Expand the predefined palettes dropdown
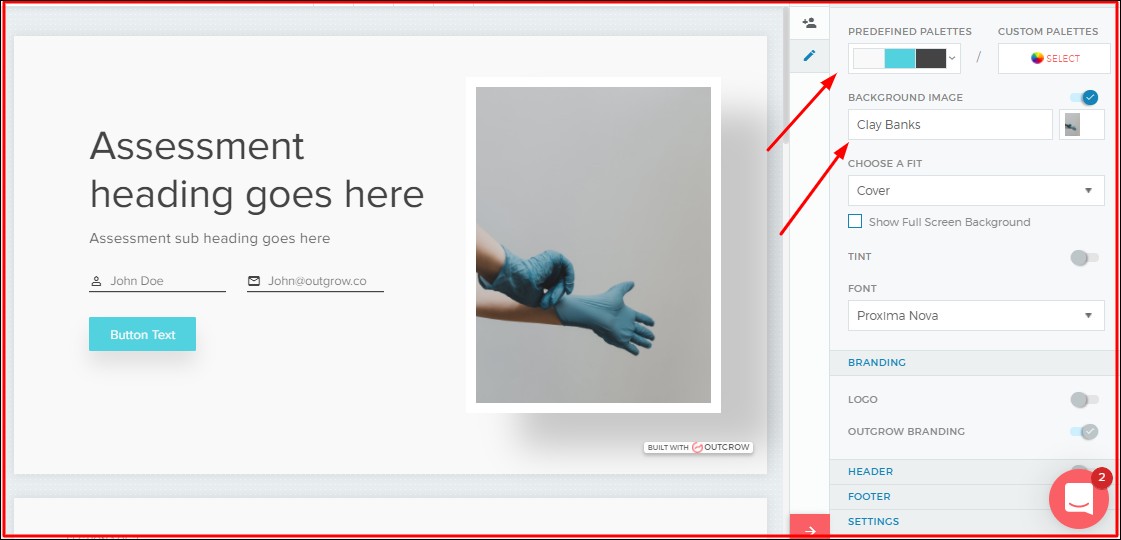 (x=952, y=58)
